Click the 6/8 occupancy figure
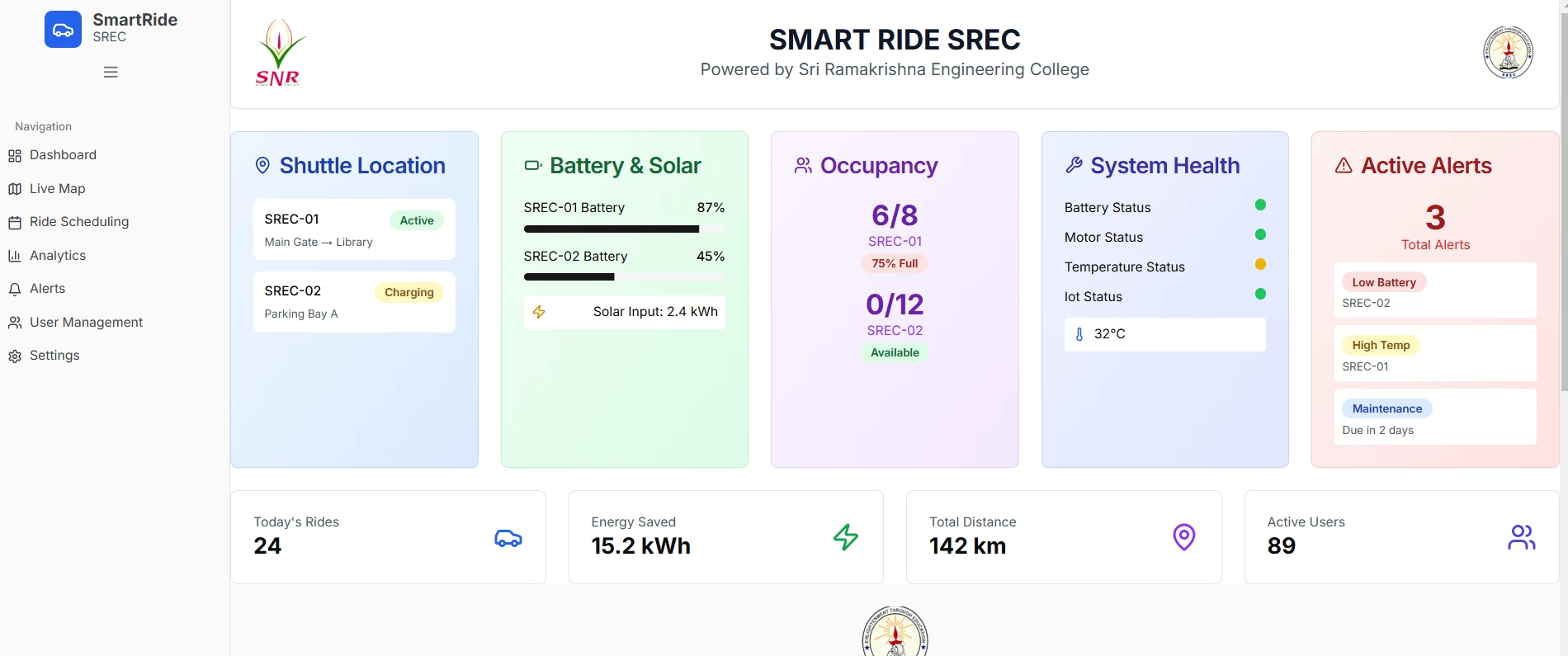Image resolution: width=1568 pixels, height=656 pixels. 895,215
